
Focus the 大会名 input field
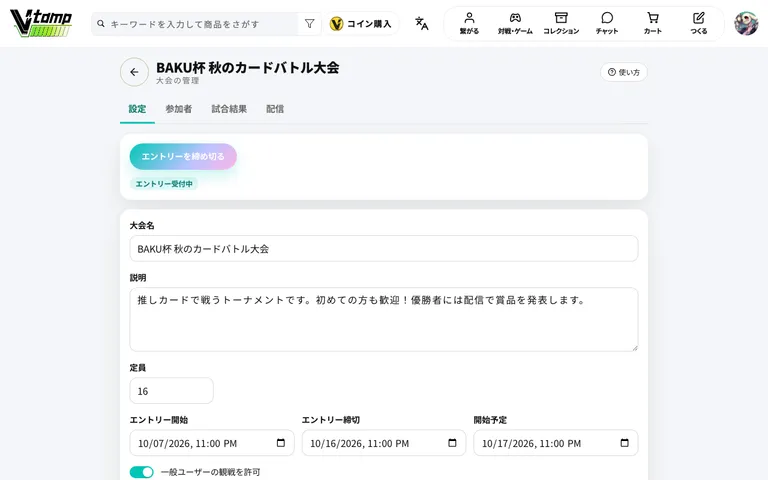point(384,249)
